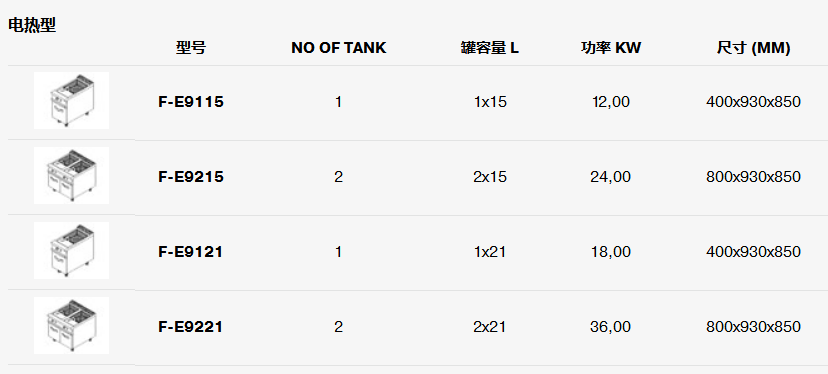Click the 1x21 tank capacity cell
This screenshot has width=828, height=374.
point(490,252)
